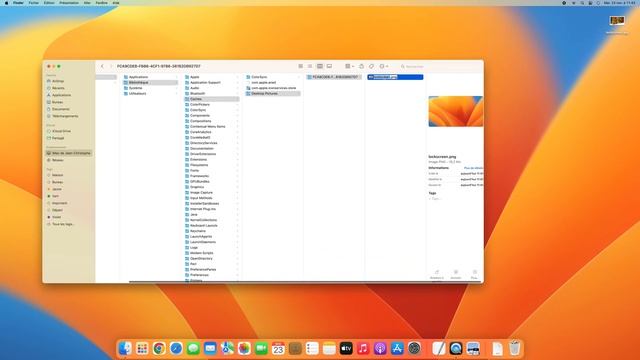640x360 pixels.
Task: Open the Aller menu
Action: (x=87, y=3)
